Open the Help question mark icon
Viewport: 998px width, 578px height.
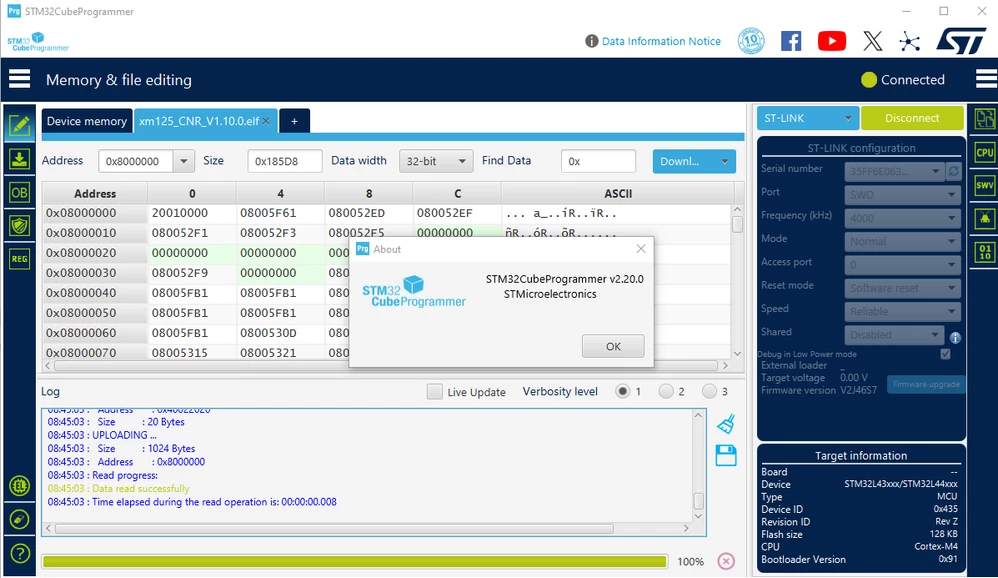20,553
